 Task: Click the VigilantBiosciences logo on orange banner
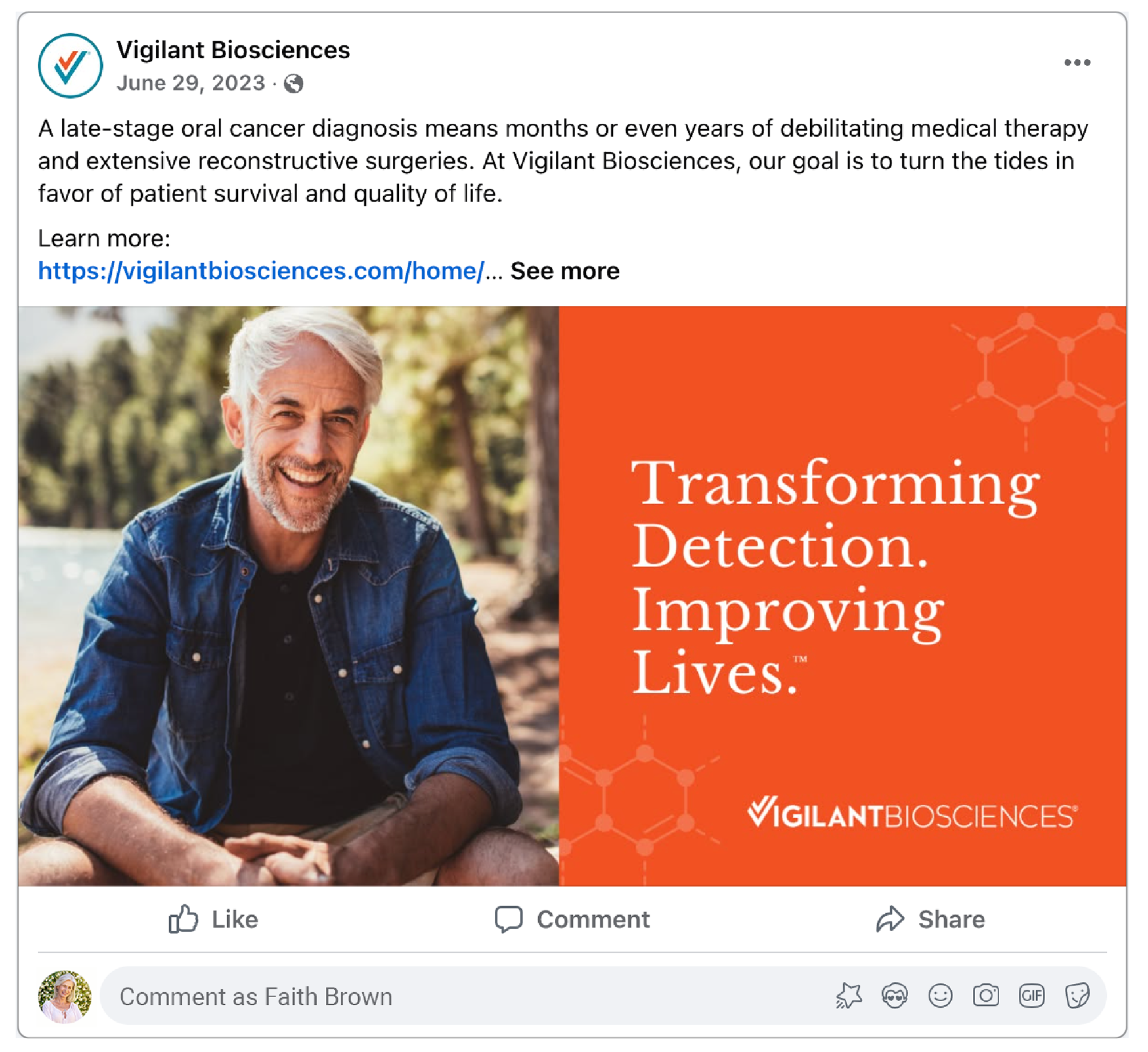coord(912,813)
